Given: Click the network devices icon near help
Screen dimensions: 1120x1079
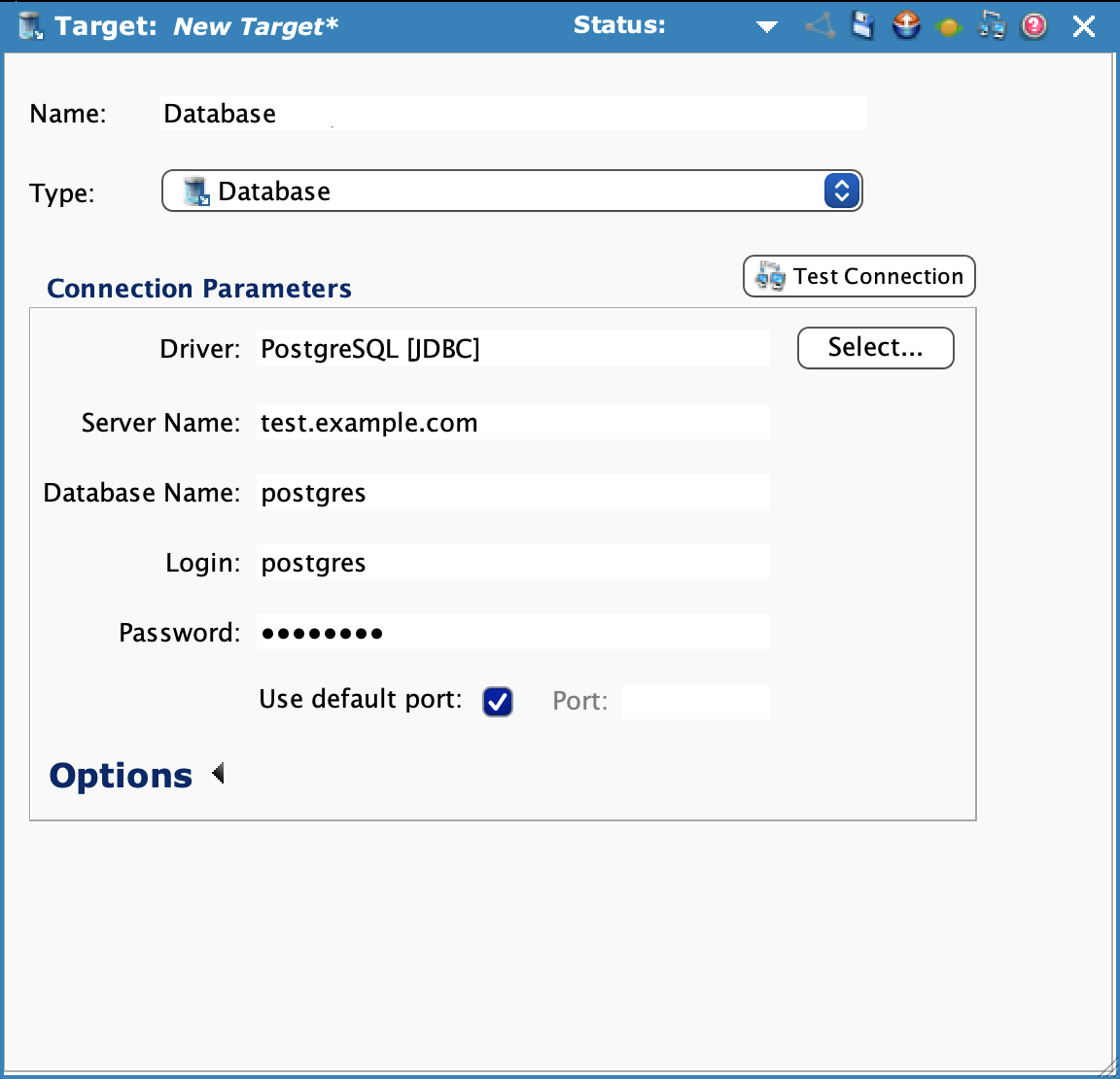Looking at the screenshot, I should pyautogui.click(x=991, y=25).
